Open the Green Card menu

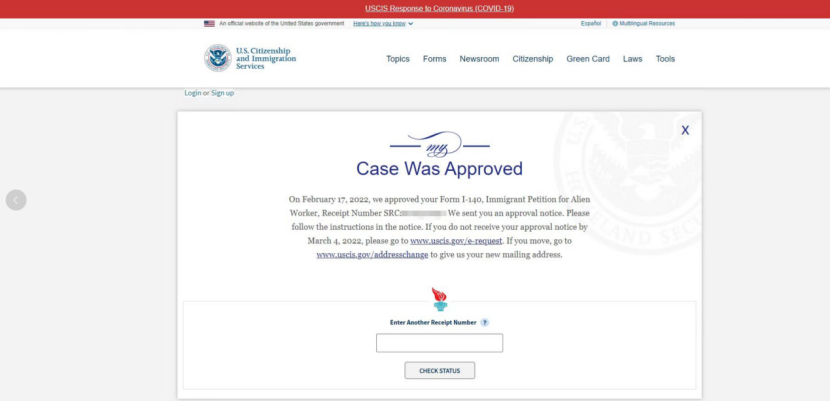(x=588, y=59)
